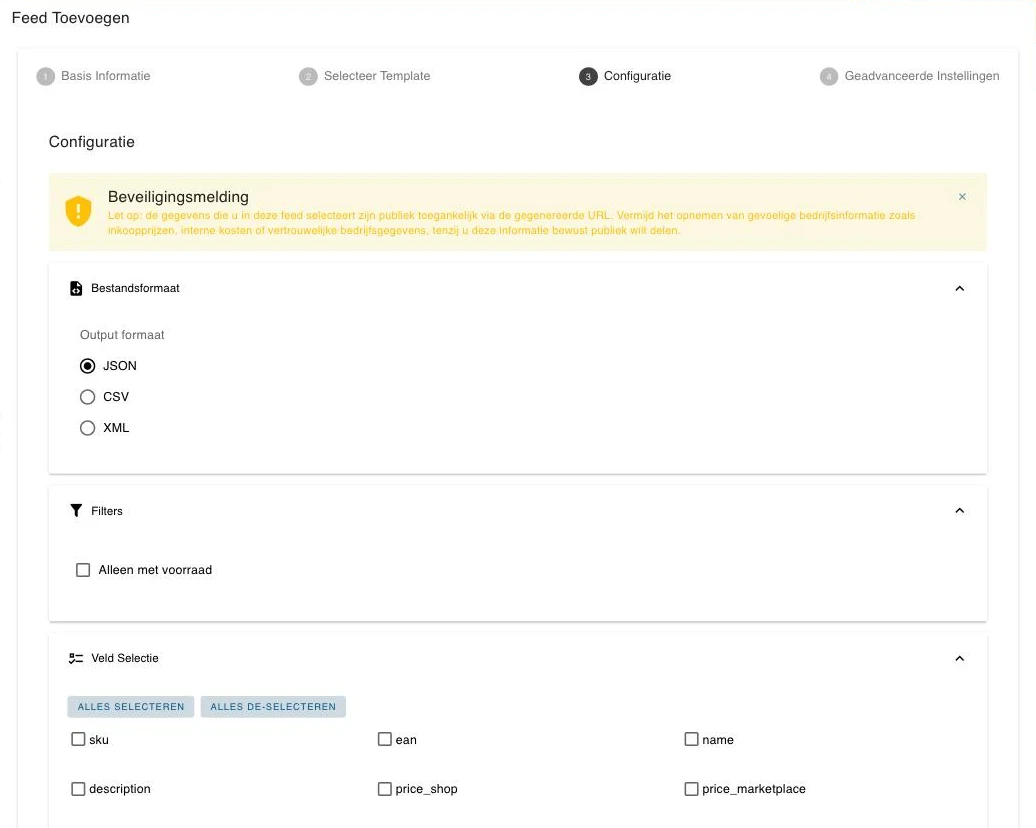
Task: Click the step 3 Configuratie circle
Action: pyautogui.click(x=588, y=77)
